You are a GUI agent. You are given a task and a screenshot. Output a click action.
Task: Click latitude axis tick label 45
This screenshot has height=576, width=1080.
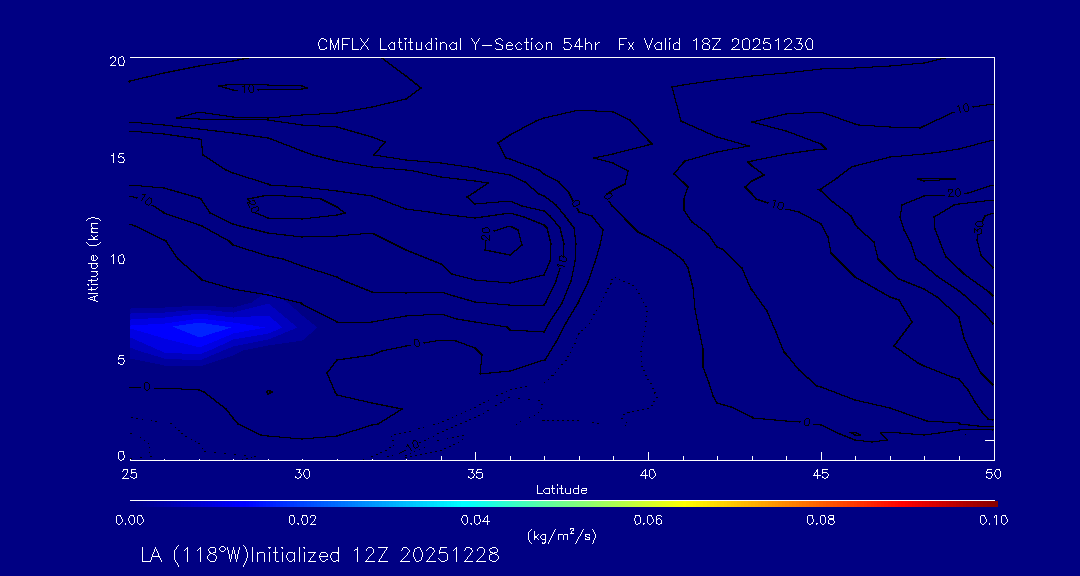click(x=821, y=475)
